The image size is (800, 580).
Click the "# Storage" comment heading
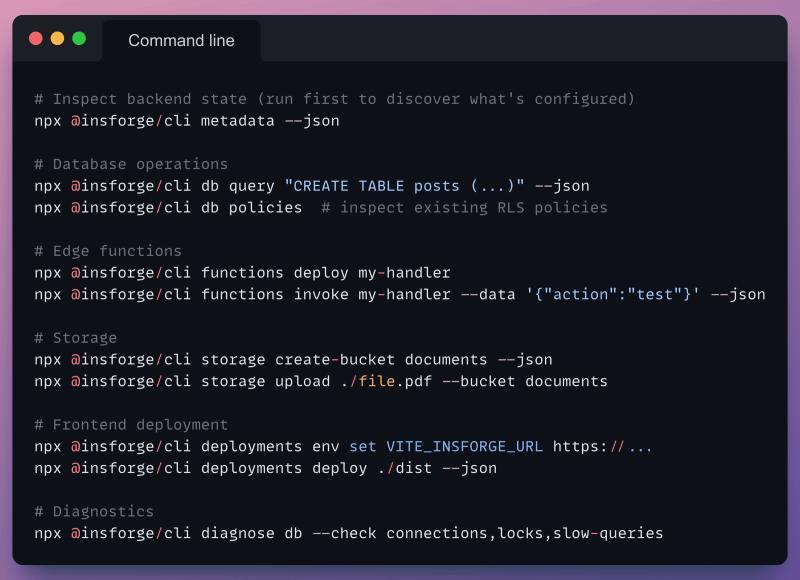[76, 338]
